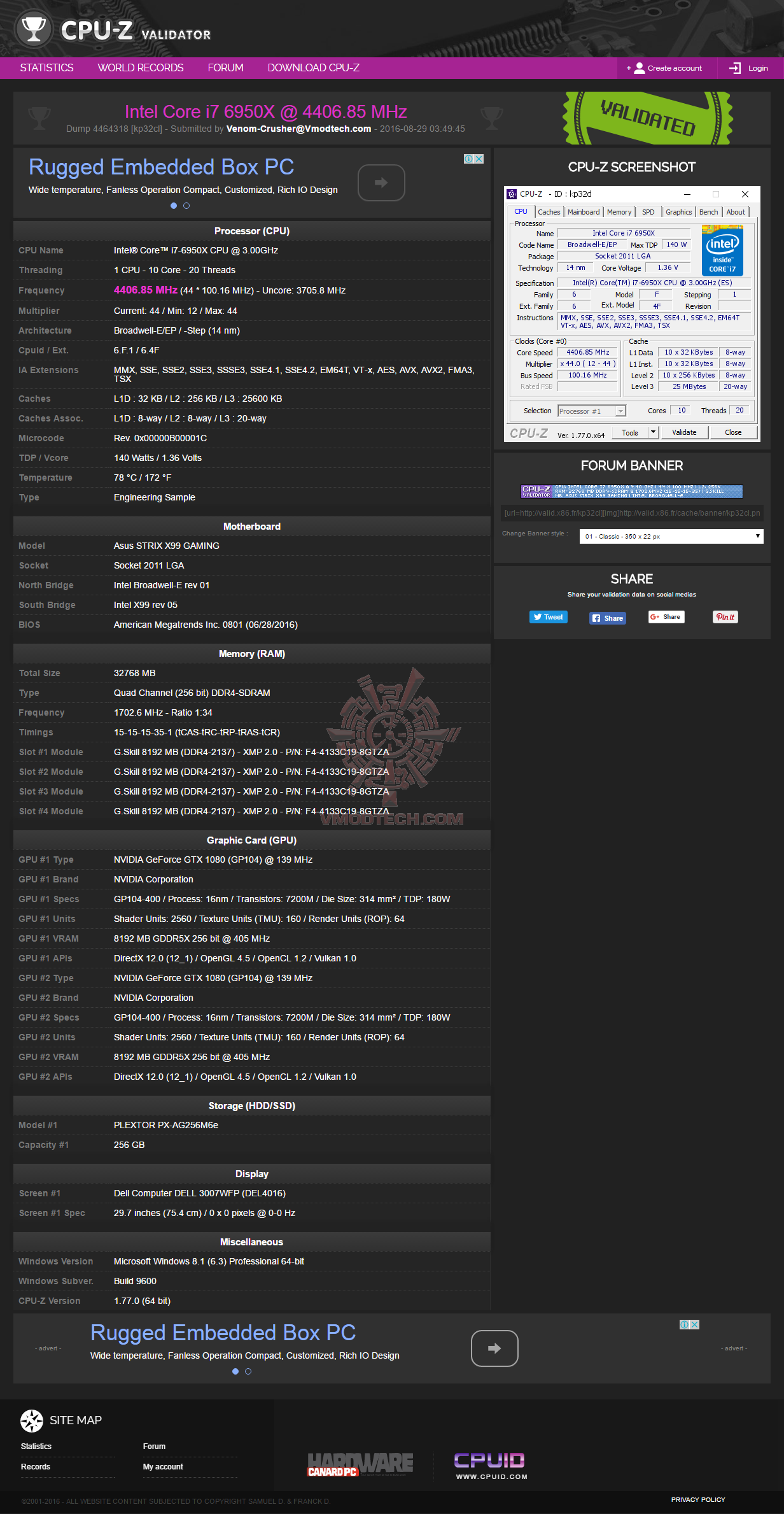Go to the FORUM menu item
Viewport: 784px width, 1514px height.
(x=225, y=67)
